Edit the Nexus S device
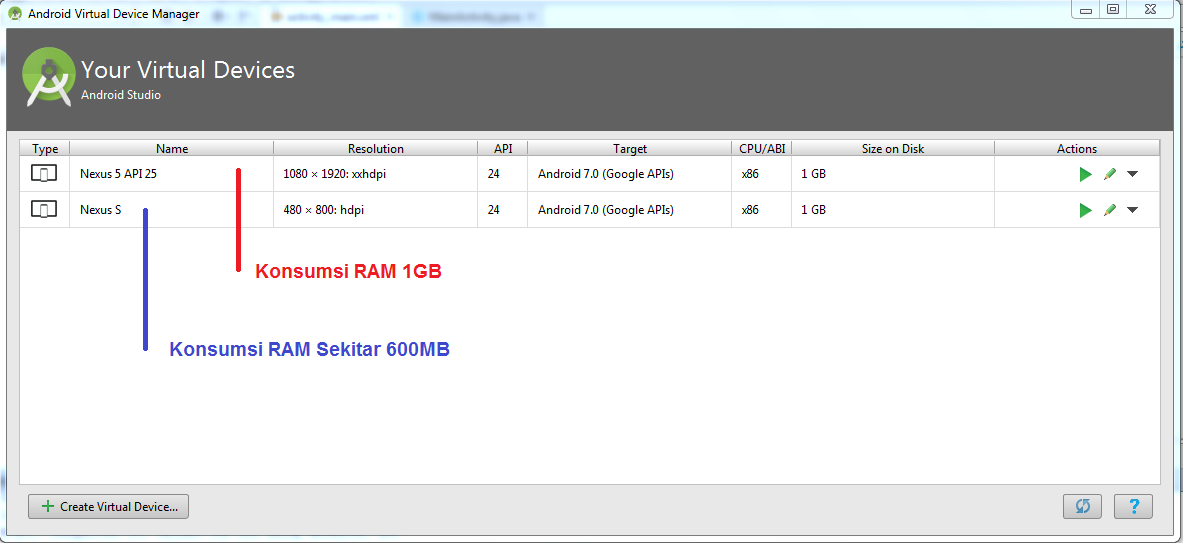This screenshot has height=543, width=1183. pos(1109,210)
